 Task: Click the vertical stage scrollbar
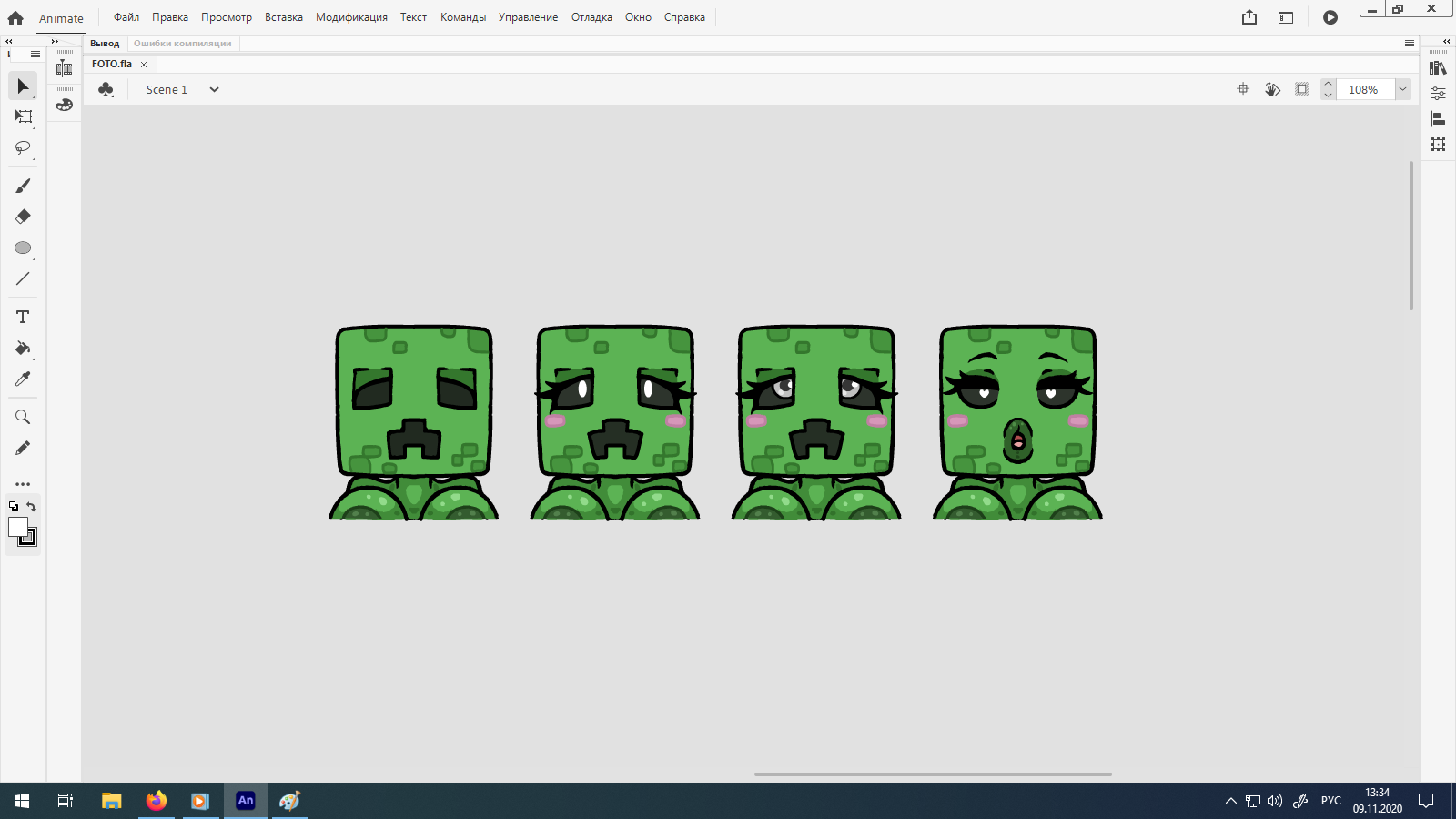click(1411, 236)
